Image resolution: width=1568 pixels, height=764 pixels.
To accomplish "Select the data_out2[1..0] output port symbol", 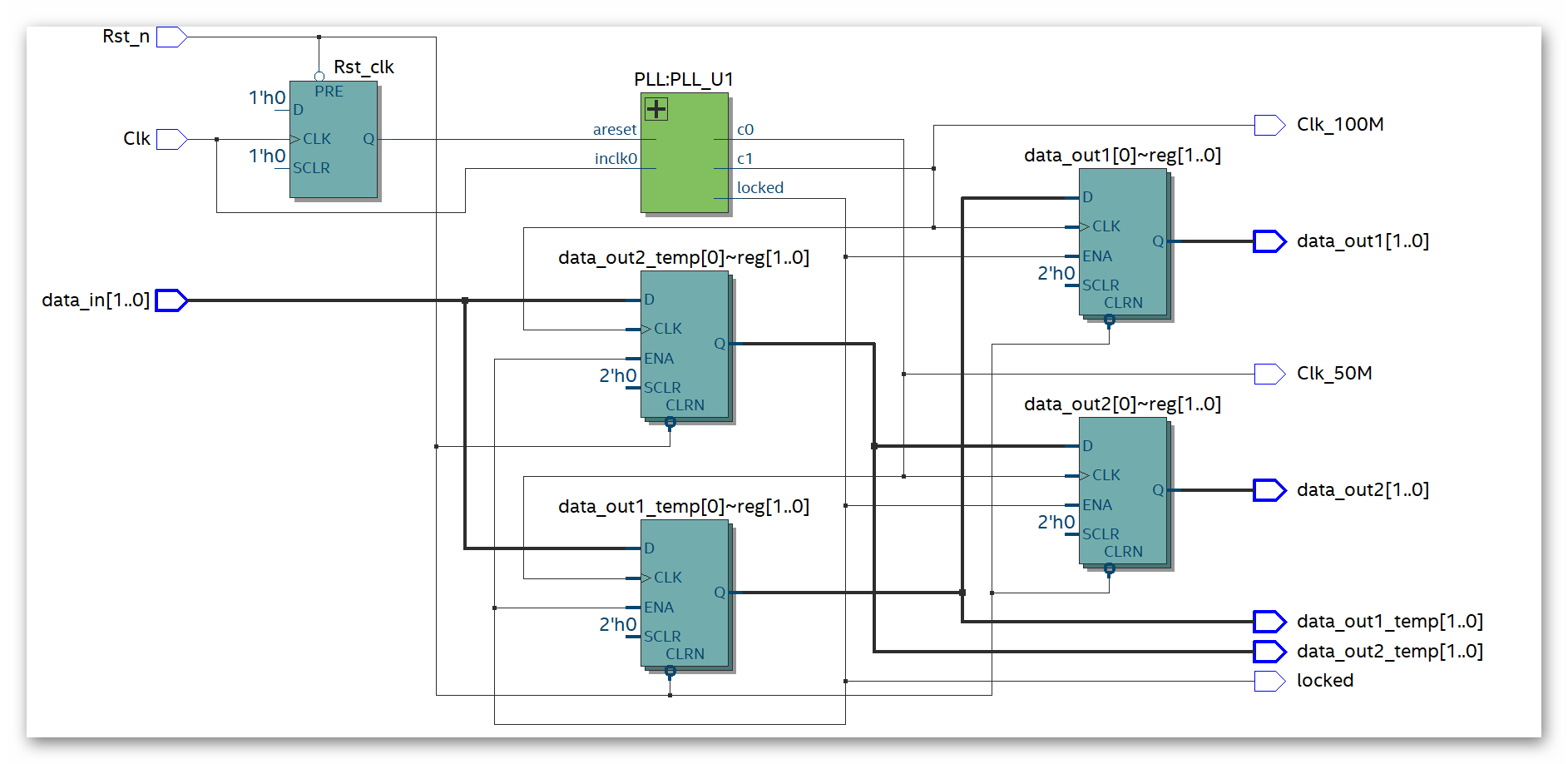I will coord(1269,490).
